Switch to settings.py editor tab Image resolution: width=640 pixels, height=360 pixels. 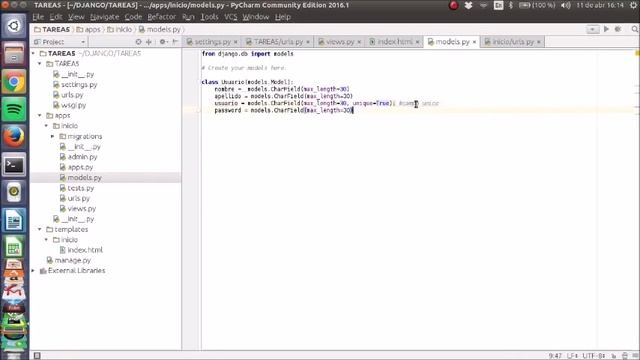click(212, 42)
